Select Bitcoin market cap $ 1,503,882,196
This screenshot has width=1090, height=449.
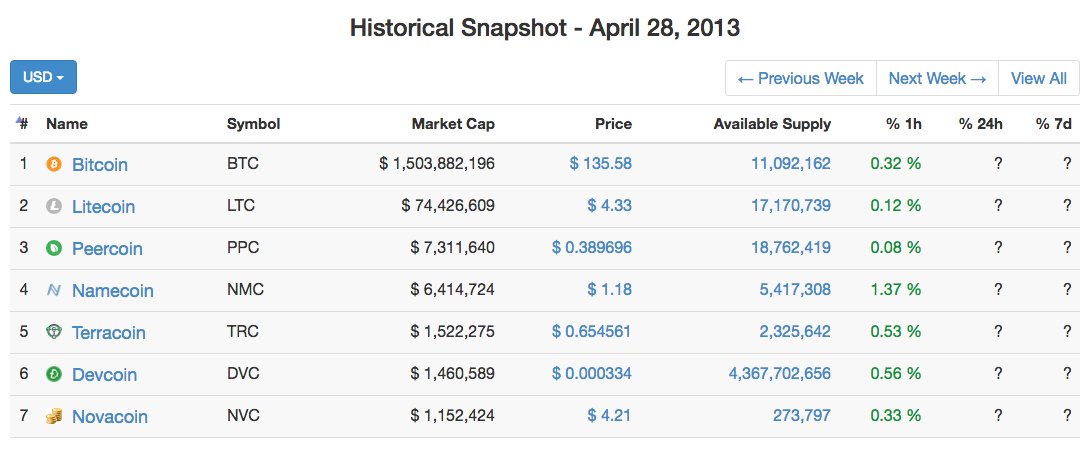tap(437, 163)
